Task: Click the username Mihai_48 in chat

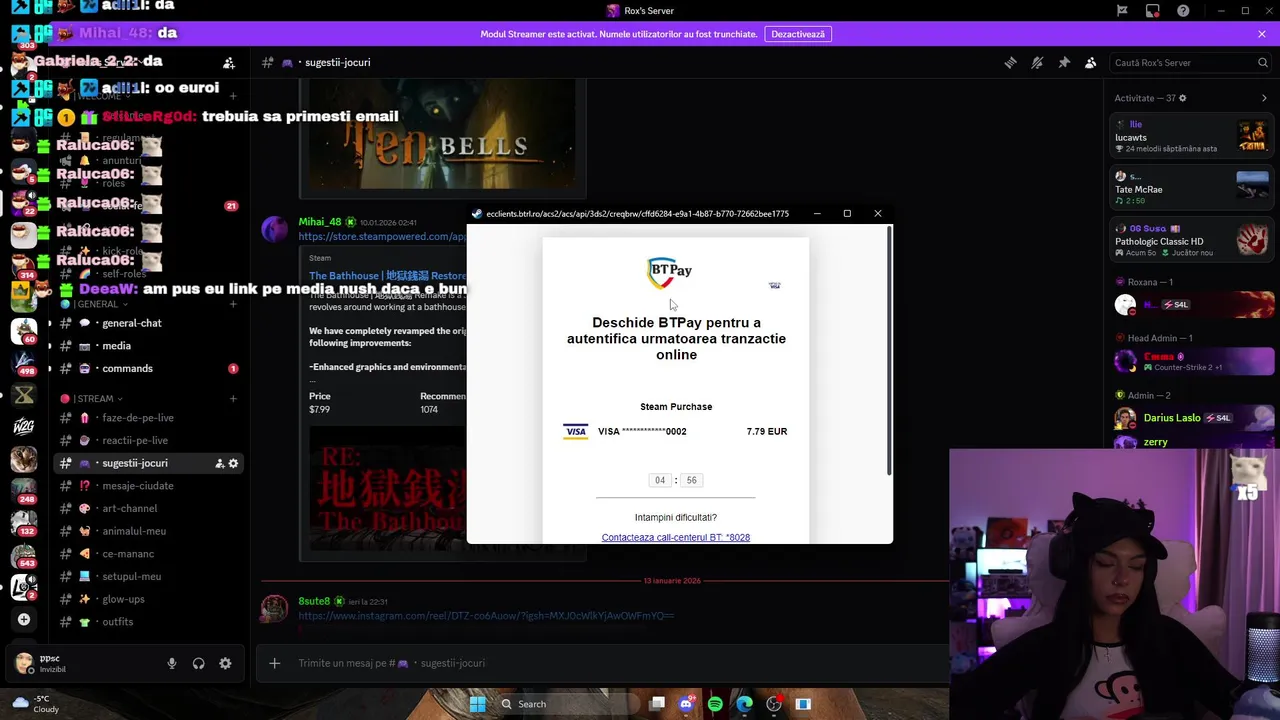Action: click(x=320, y=222)
